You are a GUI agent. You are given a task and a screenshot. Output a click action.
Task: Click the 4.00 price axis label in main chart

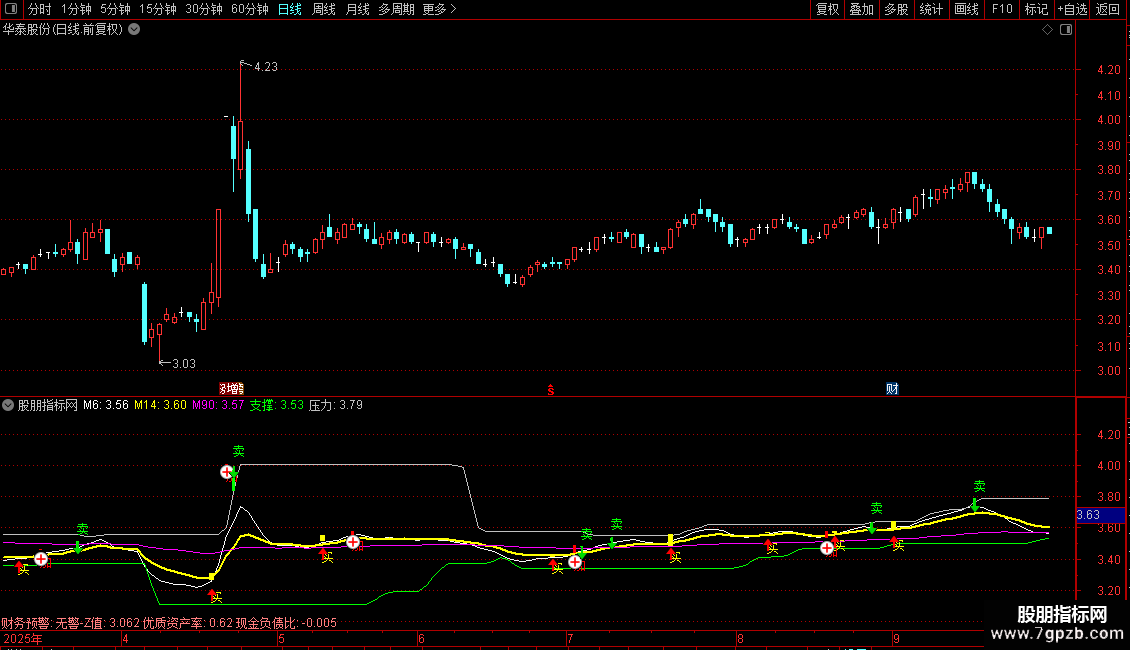1108,120
